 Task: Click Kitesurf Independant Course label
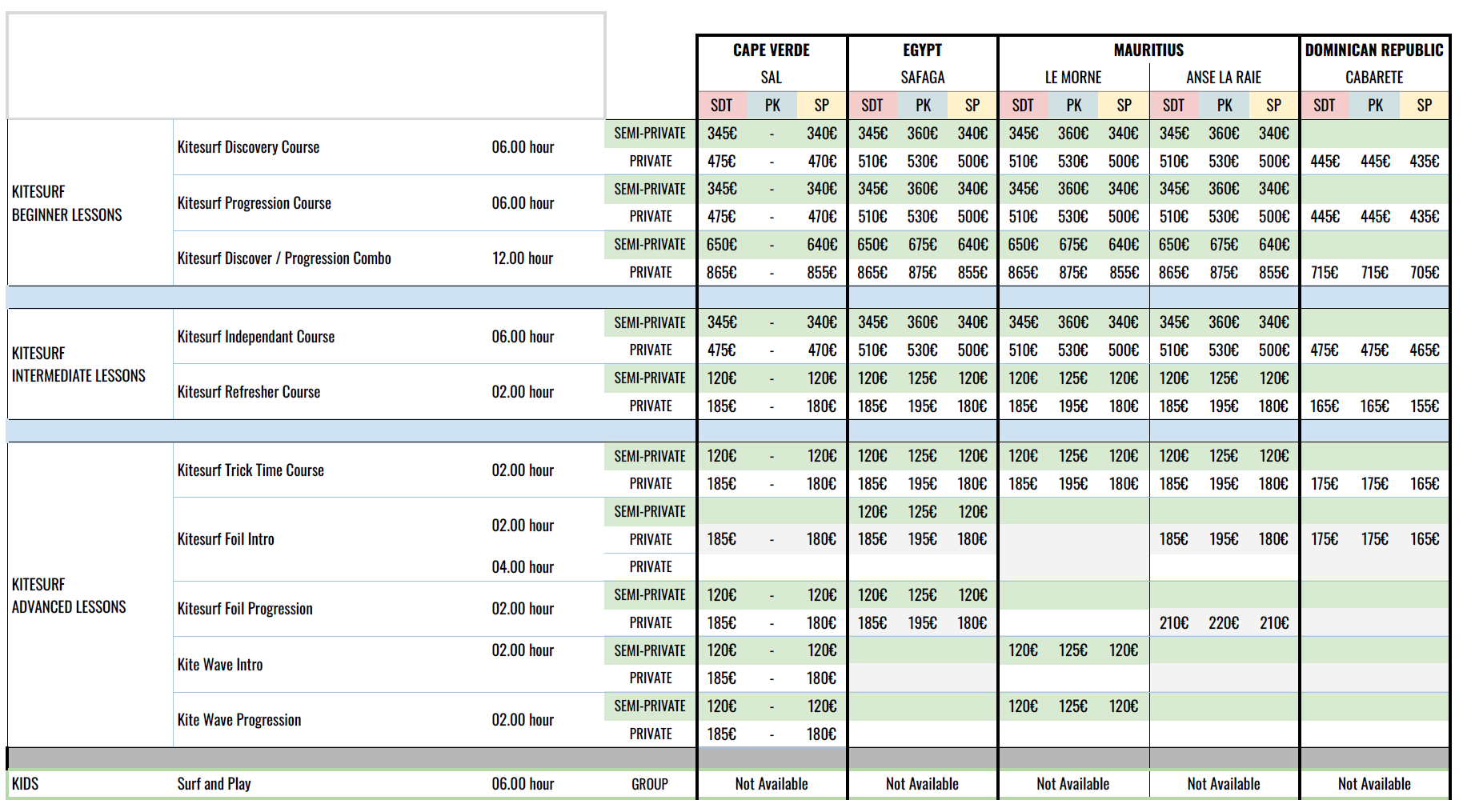[256, 337]
